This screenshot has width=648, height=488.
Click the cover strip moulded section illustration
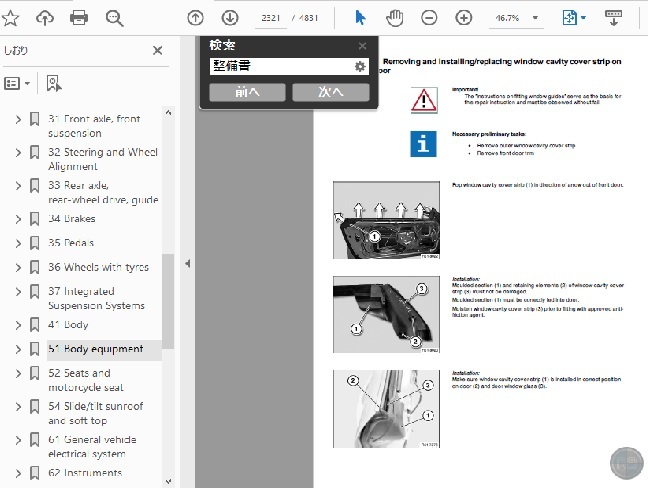(x=386, y=314)
